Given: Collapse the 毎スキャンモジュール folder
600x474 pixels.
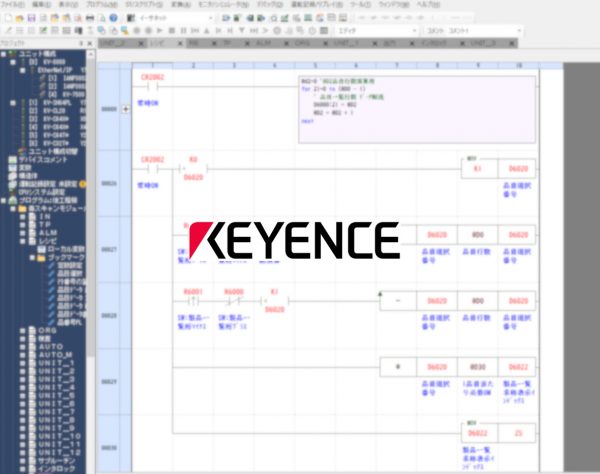Looking at the screenshot, I should [x=13, y=208].
